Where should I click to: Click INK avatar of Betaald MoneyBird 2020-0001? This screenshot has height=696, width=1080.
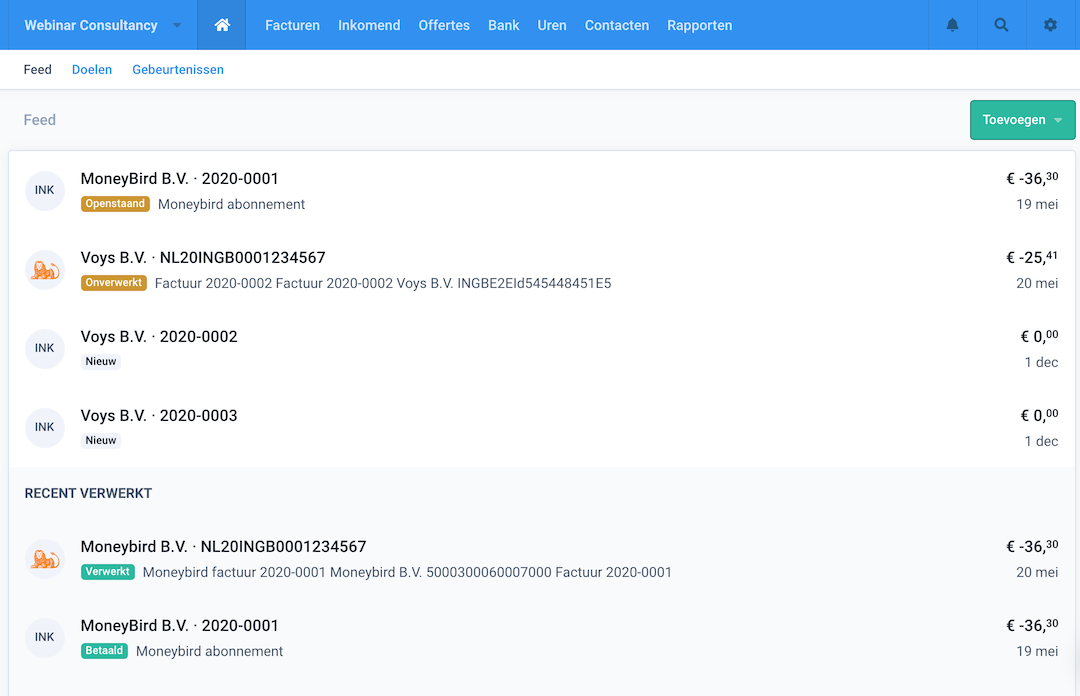[45, 637]
